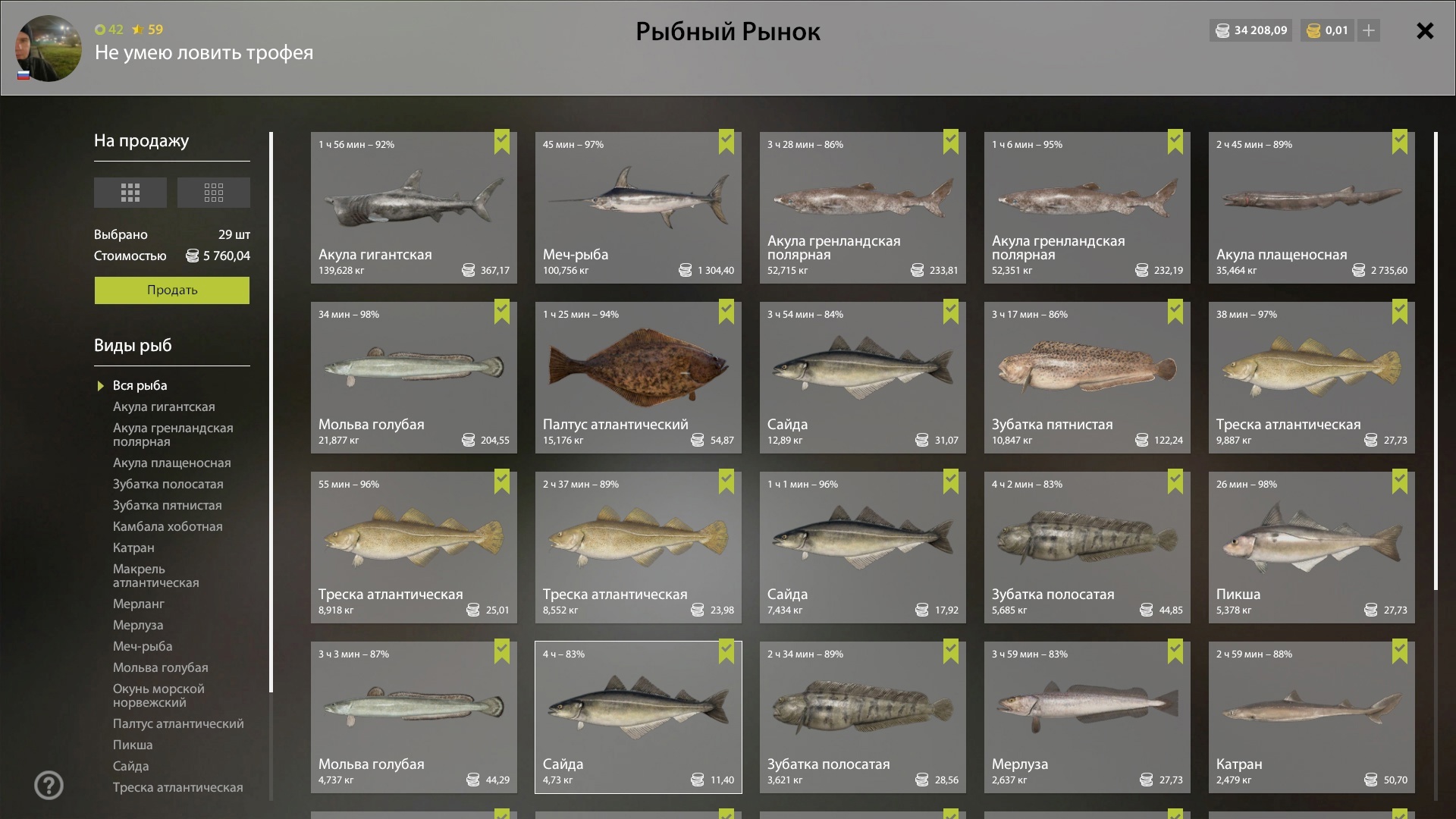The image size is (1456, 819).
Task: Click the silver coins balance icon
Action: (1222, 30)
